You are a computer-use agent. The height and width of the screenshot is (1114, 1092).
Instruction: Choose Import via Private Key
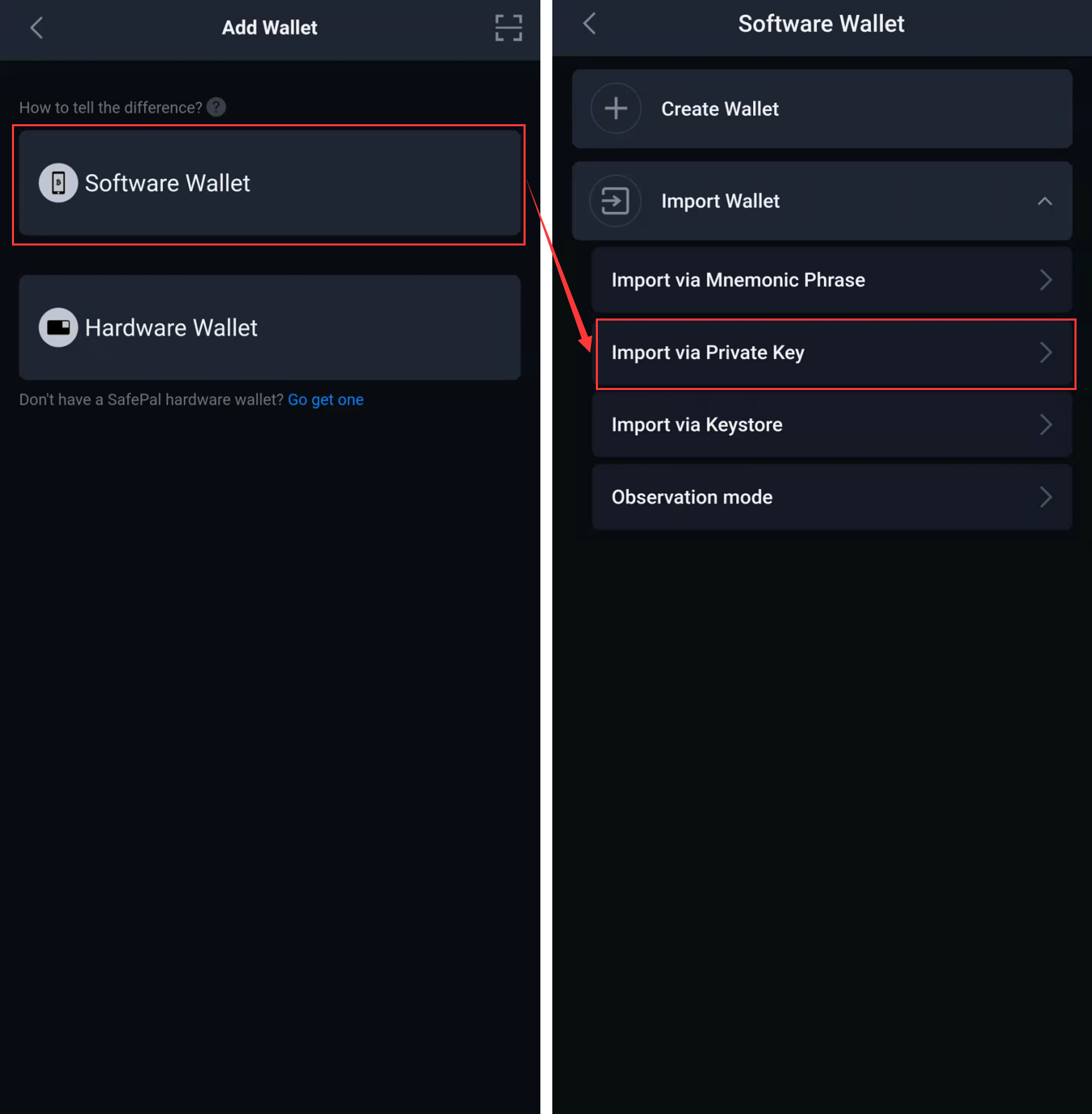(x=708, y=353)
